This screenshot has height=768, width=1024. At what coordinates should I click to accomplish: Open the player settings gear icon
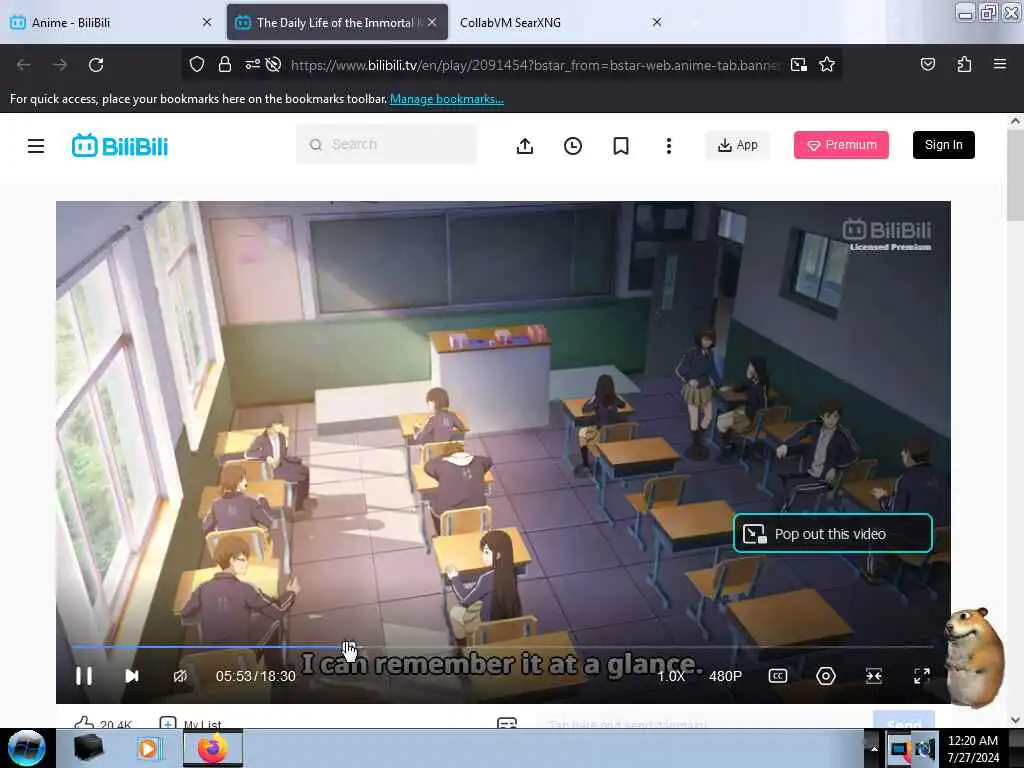pos(826,676)
